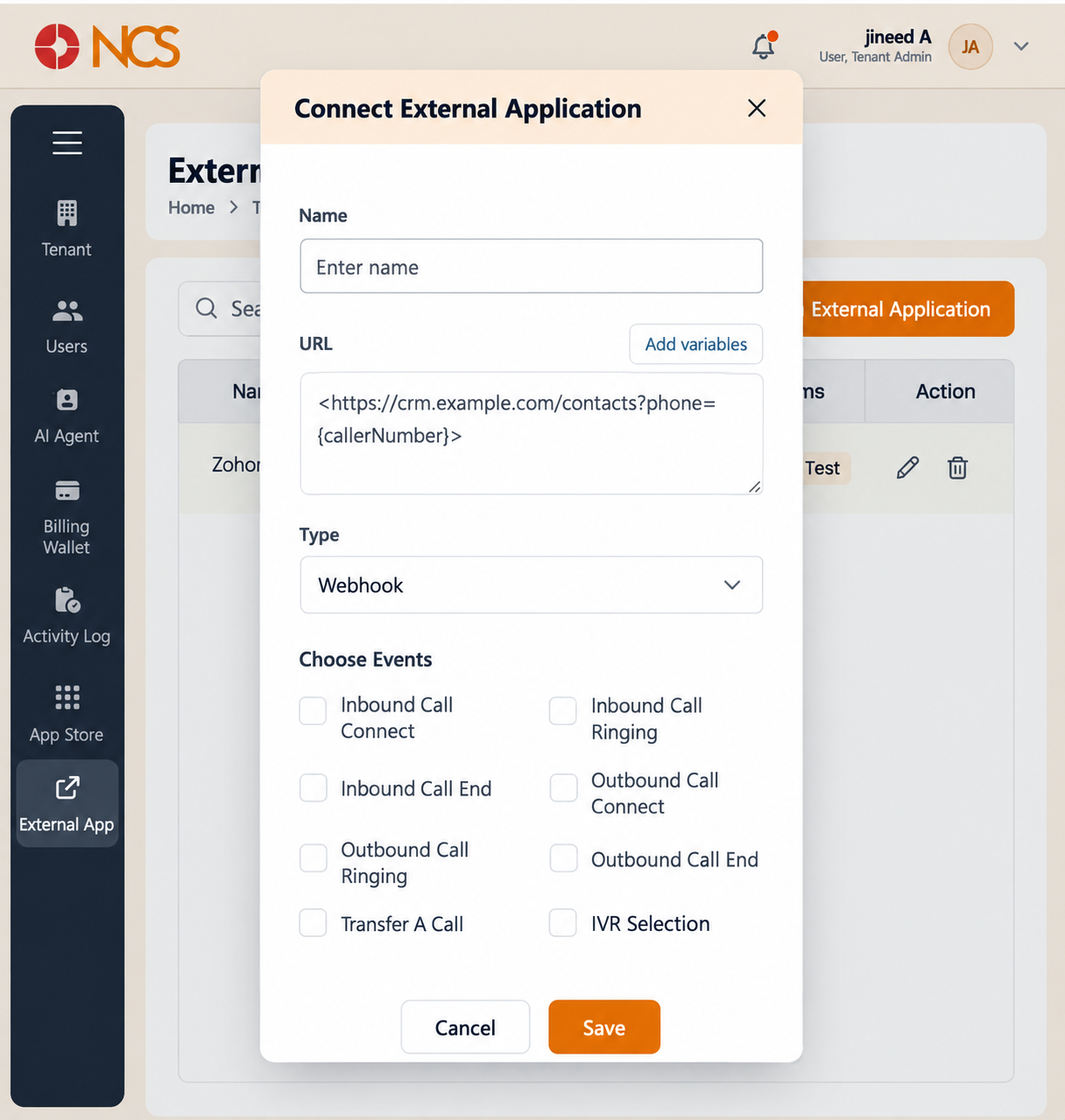This screenshot has height=1120, width=1065.
Task: Click the Home breadcrumb link
Action: [192, 207]
